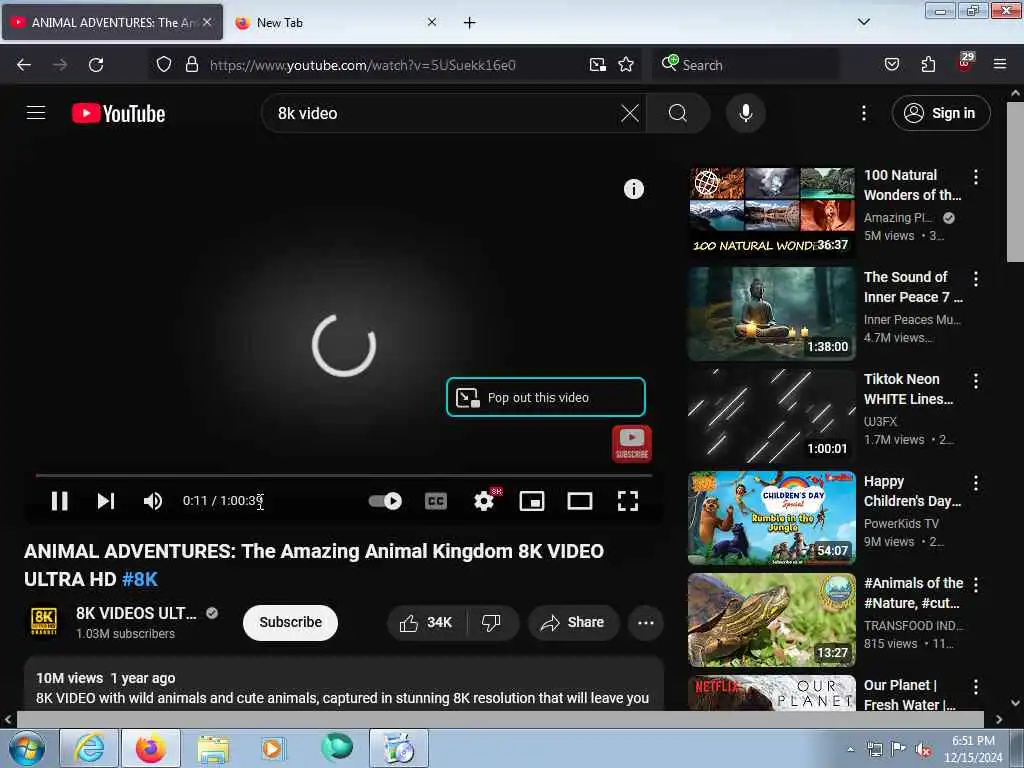Click the #8K hashtag link

coord(140,579)
